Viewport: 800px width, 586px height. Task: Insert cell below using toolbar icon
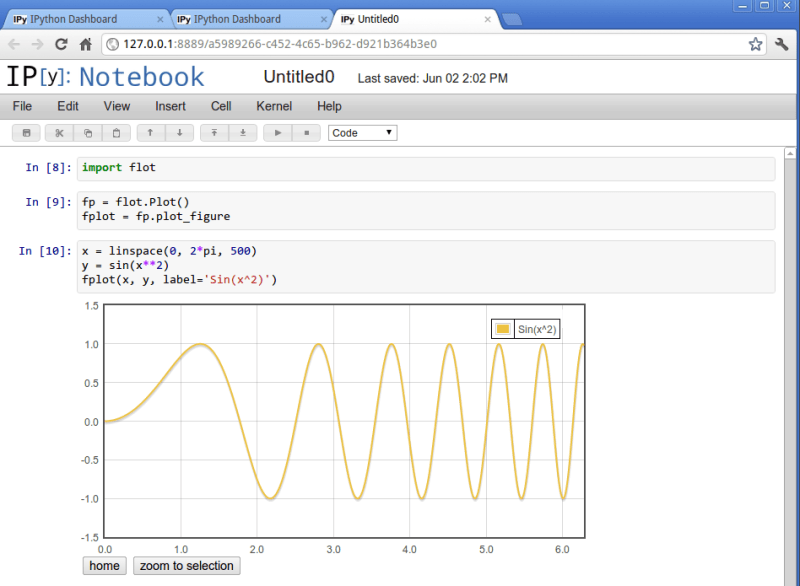point(243,133)
